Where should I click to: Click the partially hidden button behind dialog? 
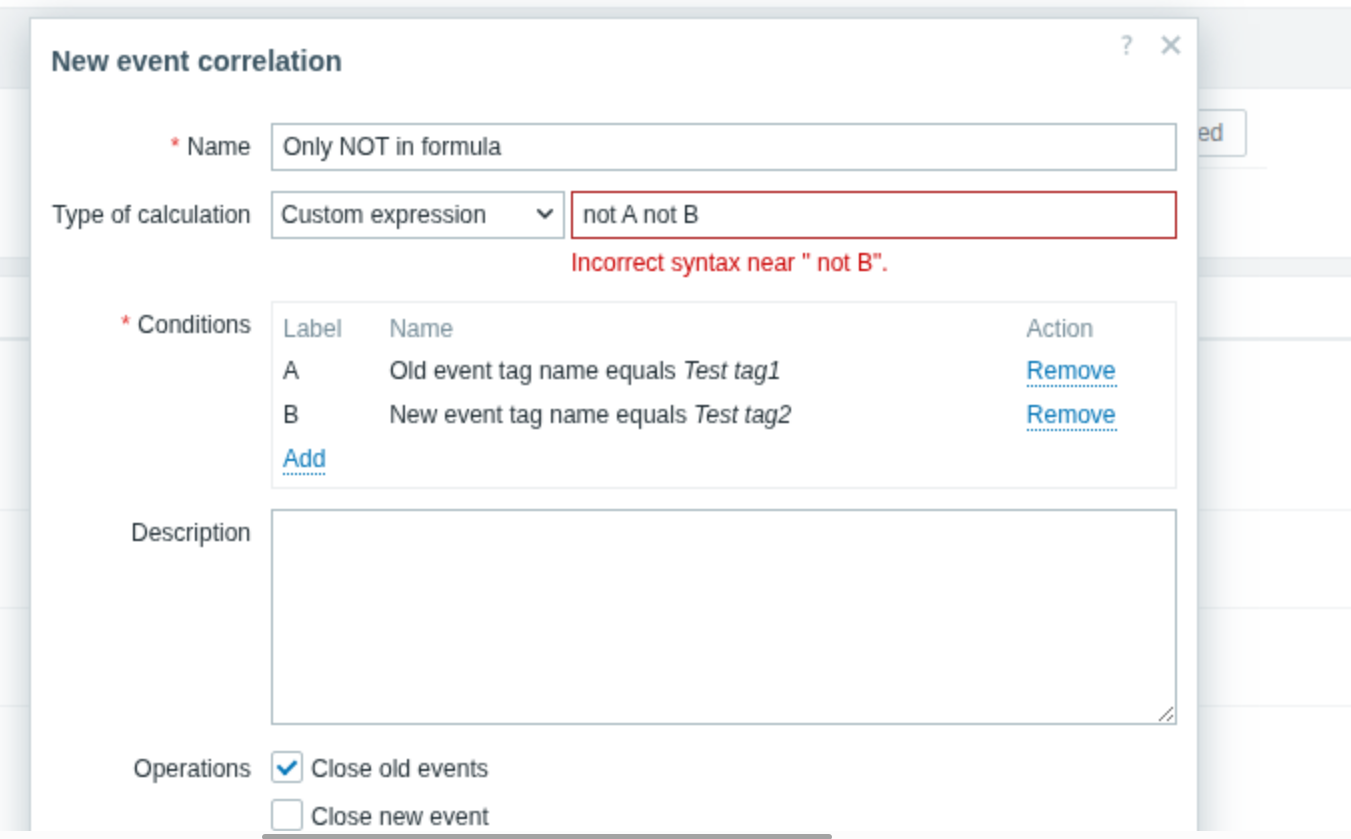click(x=1221, y=133)
